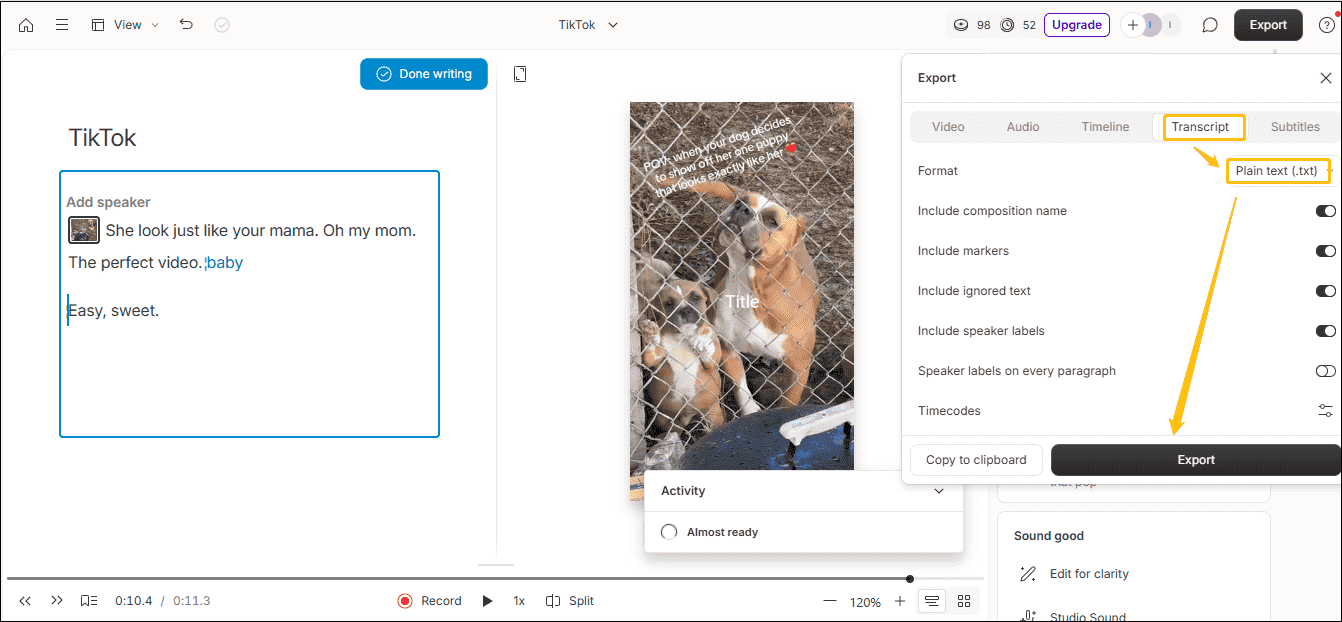Open the TikTok project name dropdown

click(x=589, y=25)
